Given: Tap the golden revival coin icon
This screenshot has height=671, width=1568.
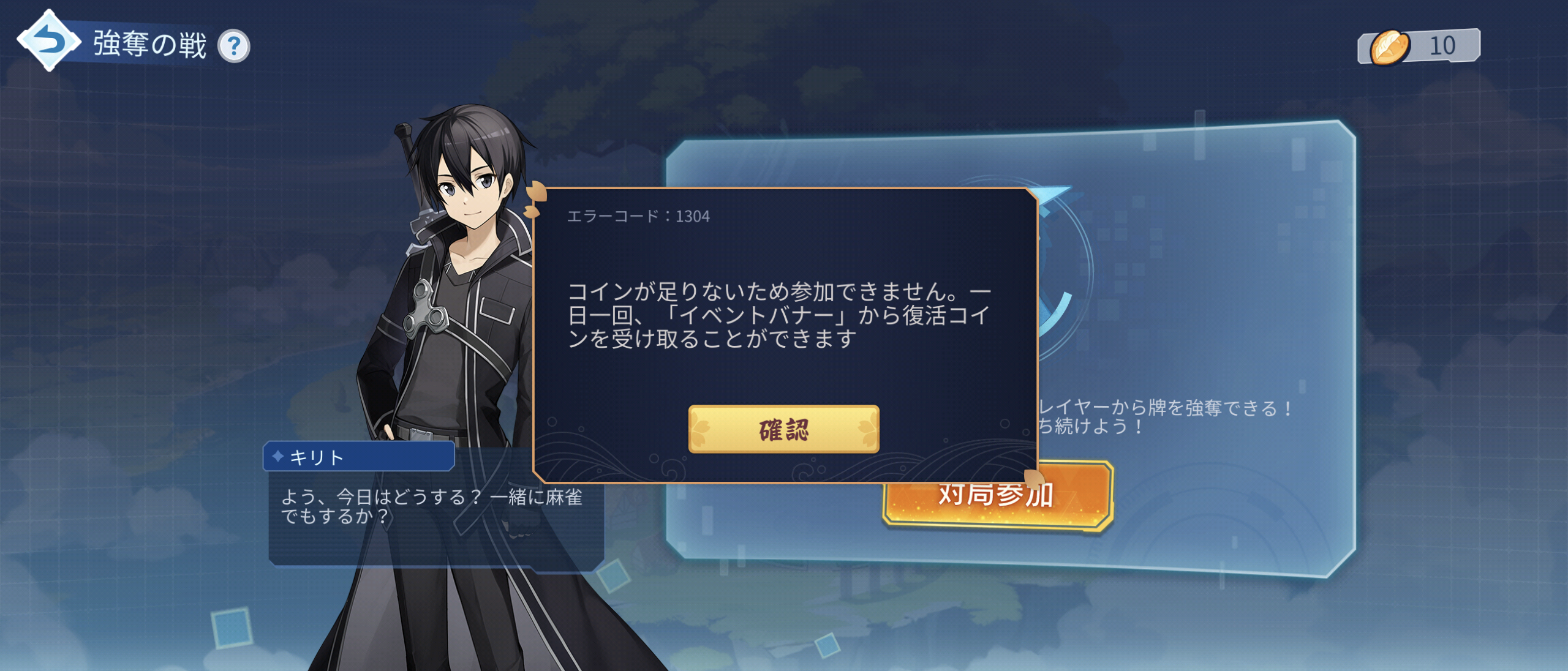Looking at the screenshot, I should pos(1390,47).
